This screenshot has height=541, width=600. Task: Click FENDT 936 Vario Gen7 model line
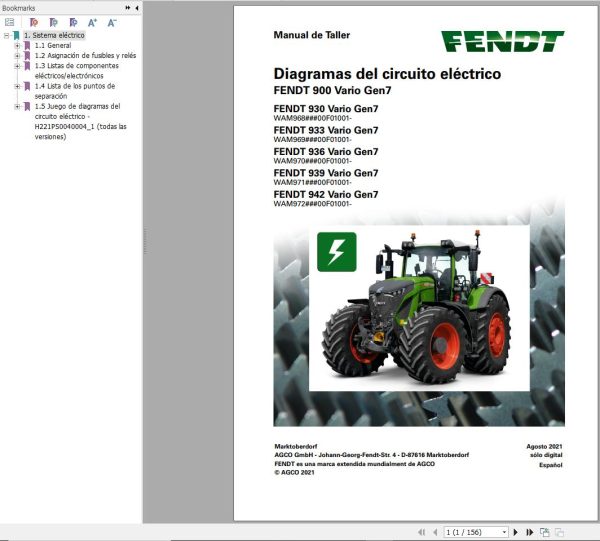point(326,152)
